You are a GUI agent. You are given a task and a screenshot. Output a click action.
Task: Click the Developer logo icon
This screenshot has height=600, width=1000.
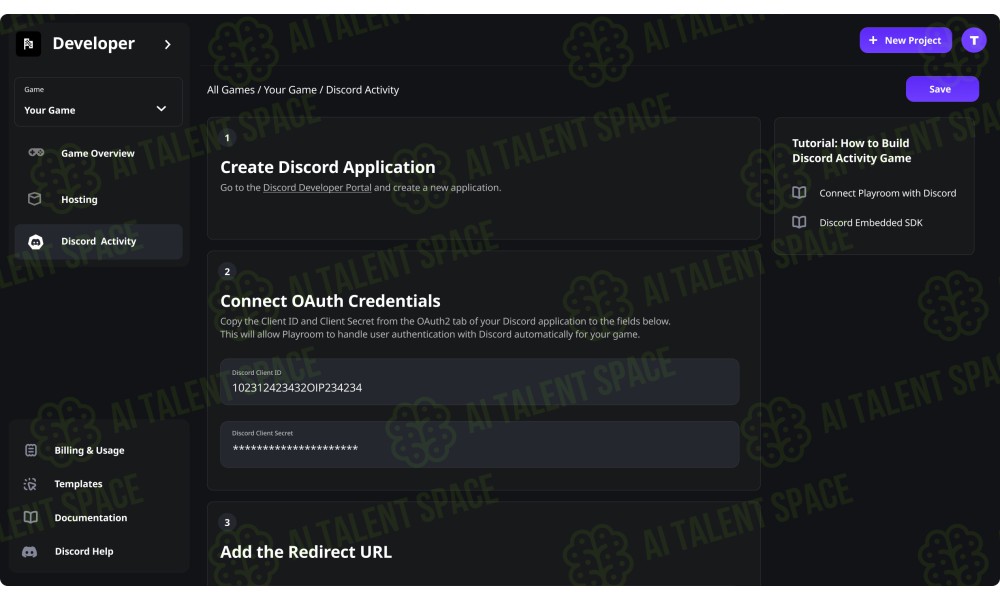(x=28, y=44)
